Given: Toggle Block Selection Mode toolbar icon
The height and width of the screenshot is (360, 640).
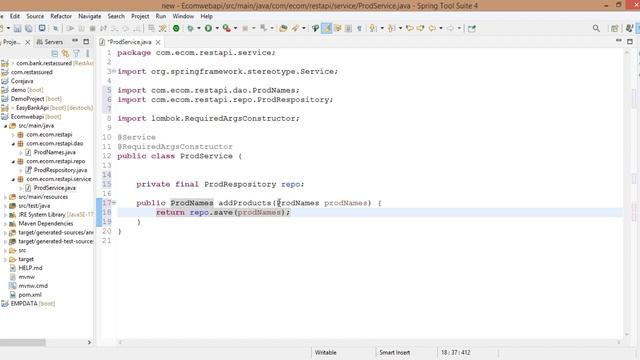Looking at the screenshot, I should click(x=348, y=28).
